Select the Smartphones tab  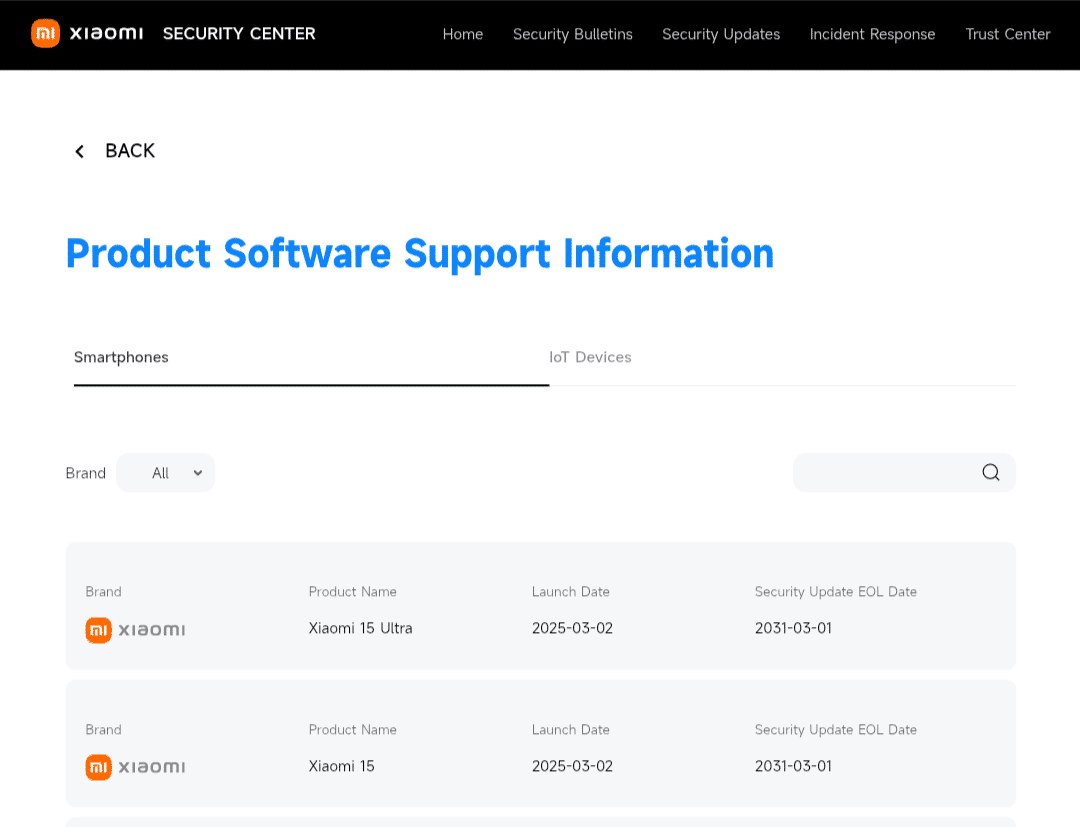[x=121, y=357]
